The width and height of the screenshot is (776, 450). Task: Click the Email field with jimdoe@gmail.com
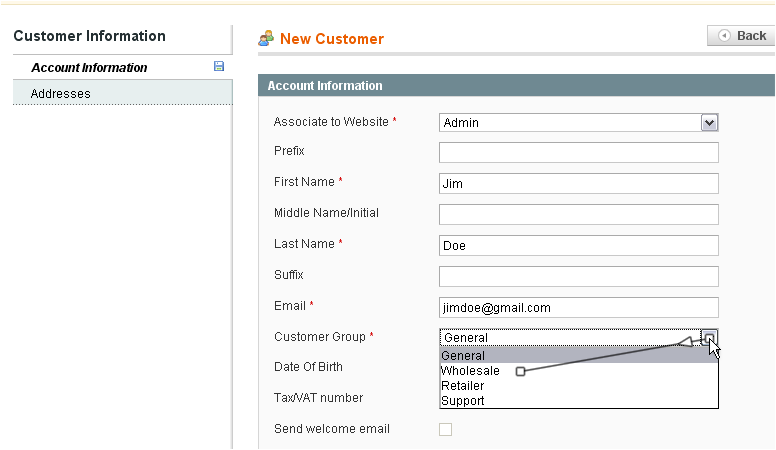[x=579, y=307]
